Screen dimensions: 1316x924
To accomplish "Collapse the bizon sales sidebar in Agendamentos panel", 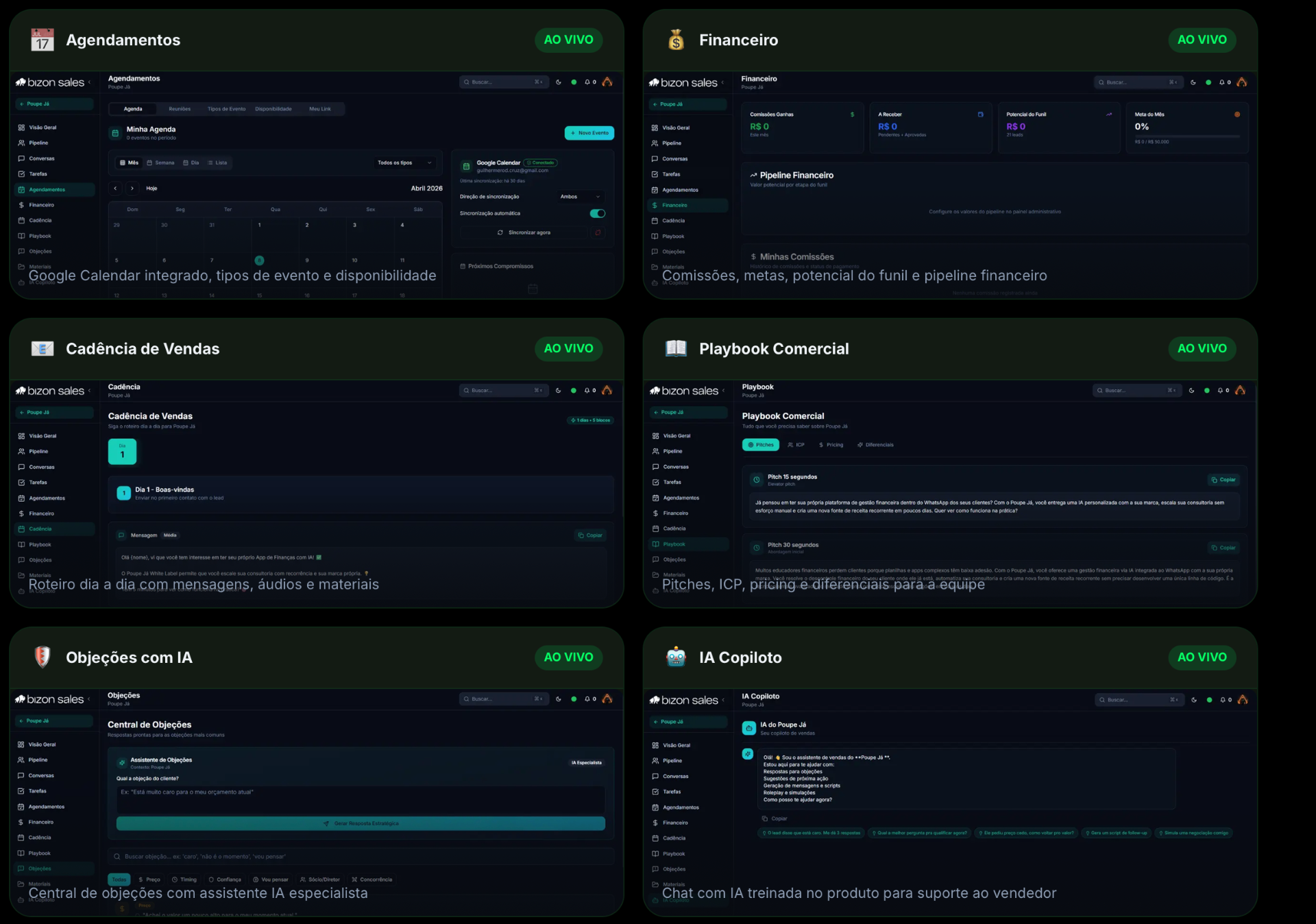I will [90, 82].
